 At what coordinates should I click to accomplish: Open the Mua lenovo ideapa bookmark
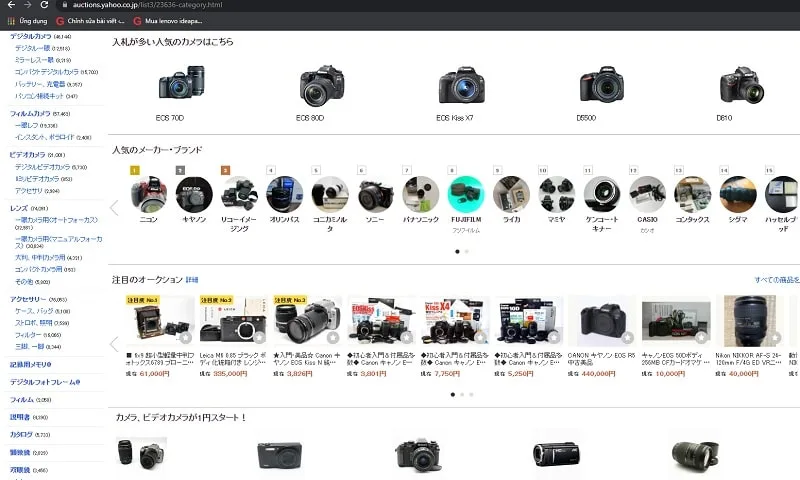tap(168, 21)
